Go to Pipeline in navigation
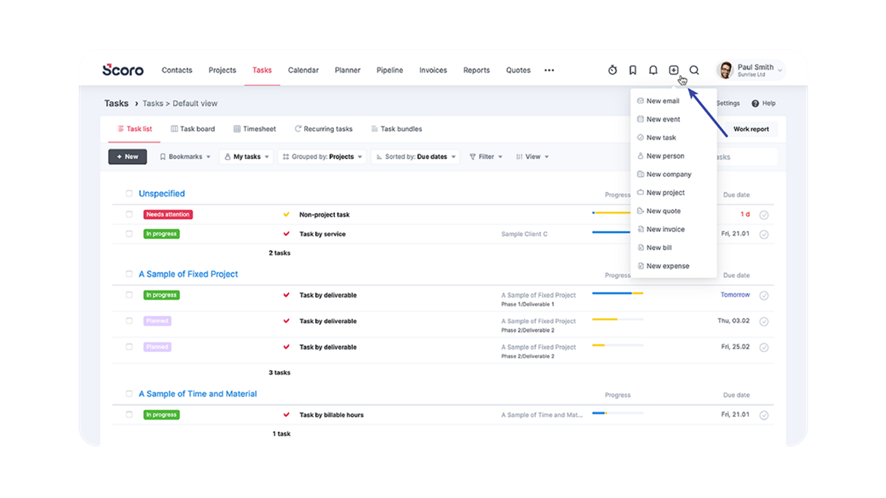The width and height of the screenshot is (886, 498). coord(390,70)
